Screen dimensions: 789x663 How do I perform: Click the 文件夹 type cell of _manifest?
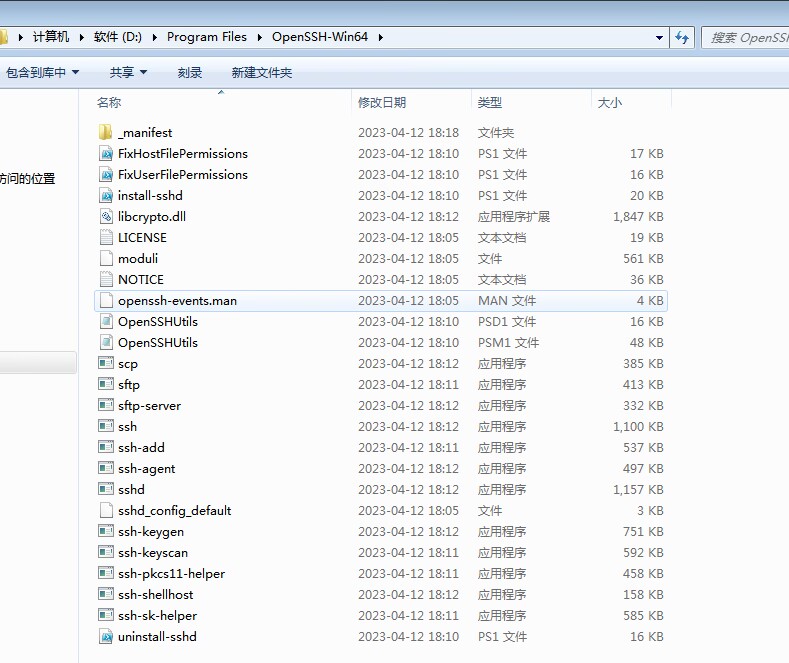click(496, 133)
